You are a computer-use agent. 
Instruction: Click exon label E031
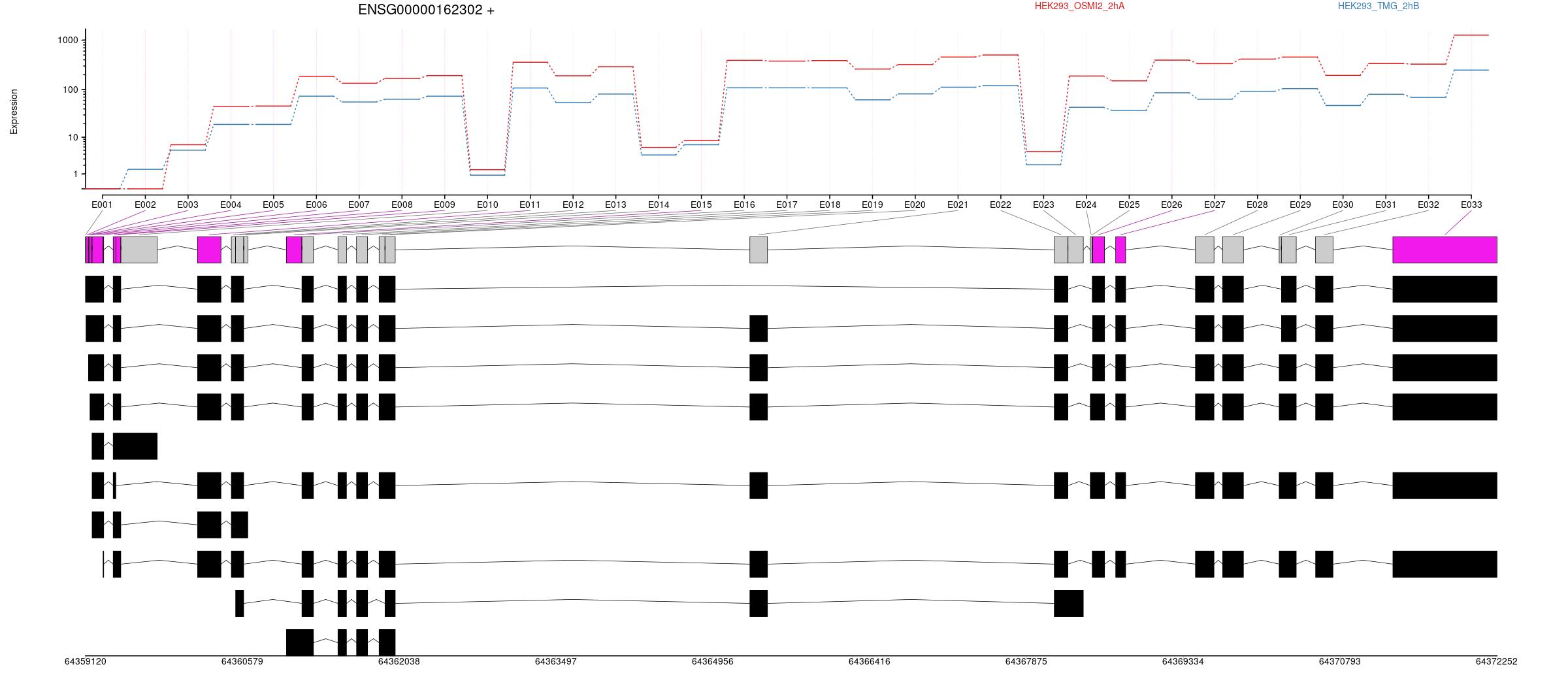(x=1386, y=205)
